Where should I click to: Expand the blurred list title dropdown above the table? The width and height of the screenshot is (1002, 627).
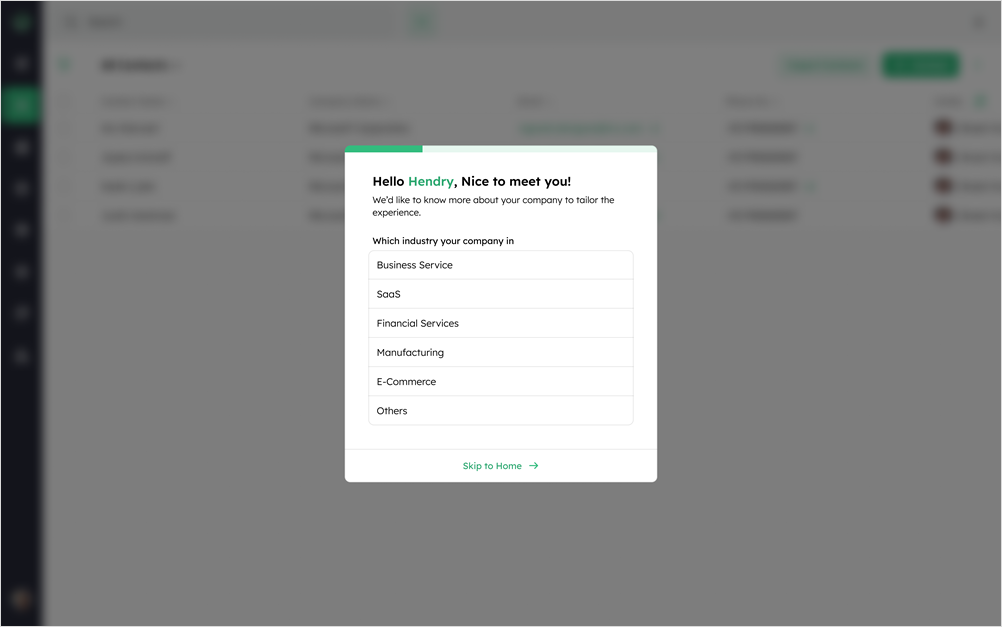click(140, 65)
